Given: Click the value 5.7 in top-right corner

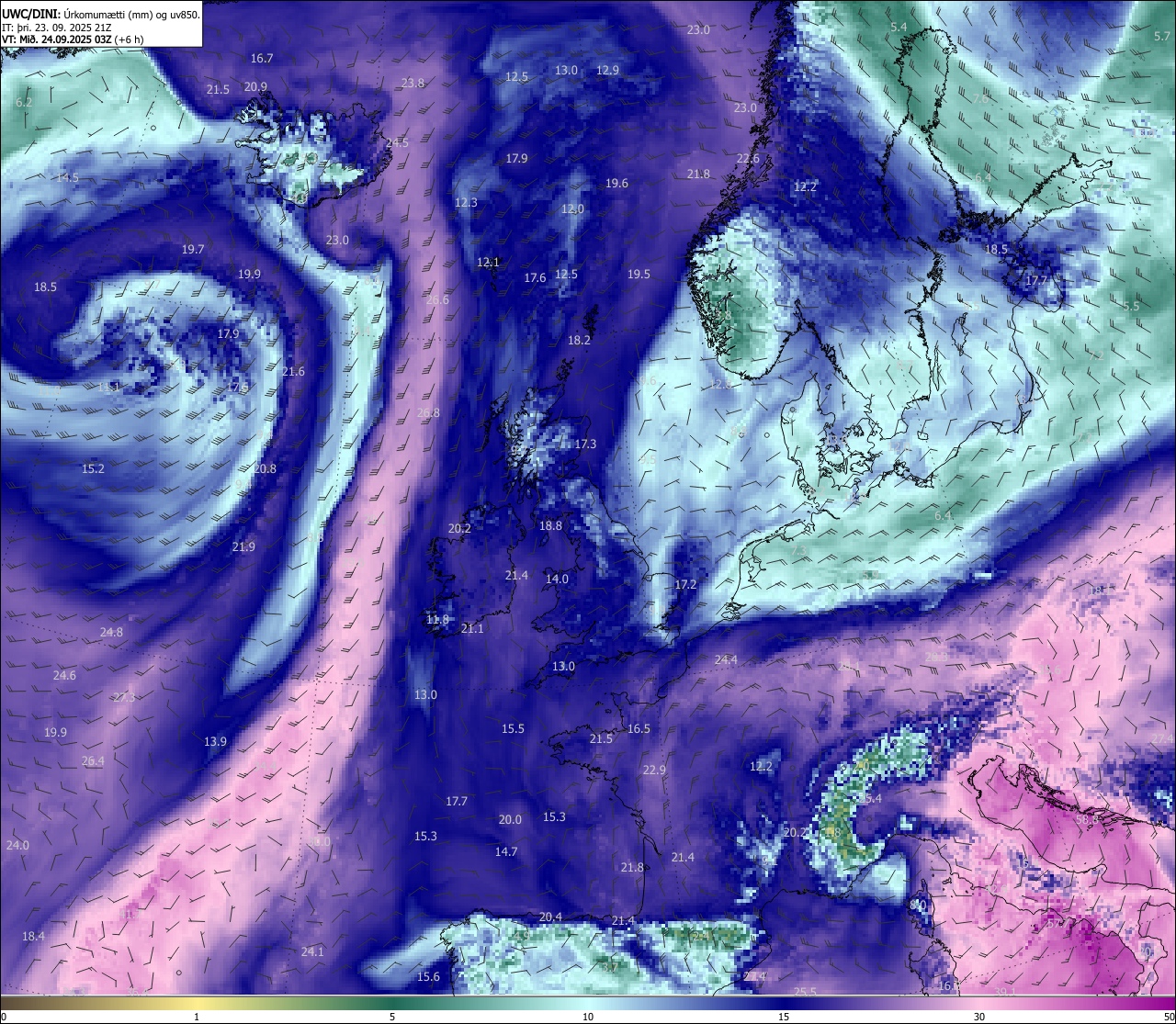Looking at the screenshot, I should pyautogui.click(x=1162, y=37).
